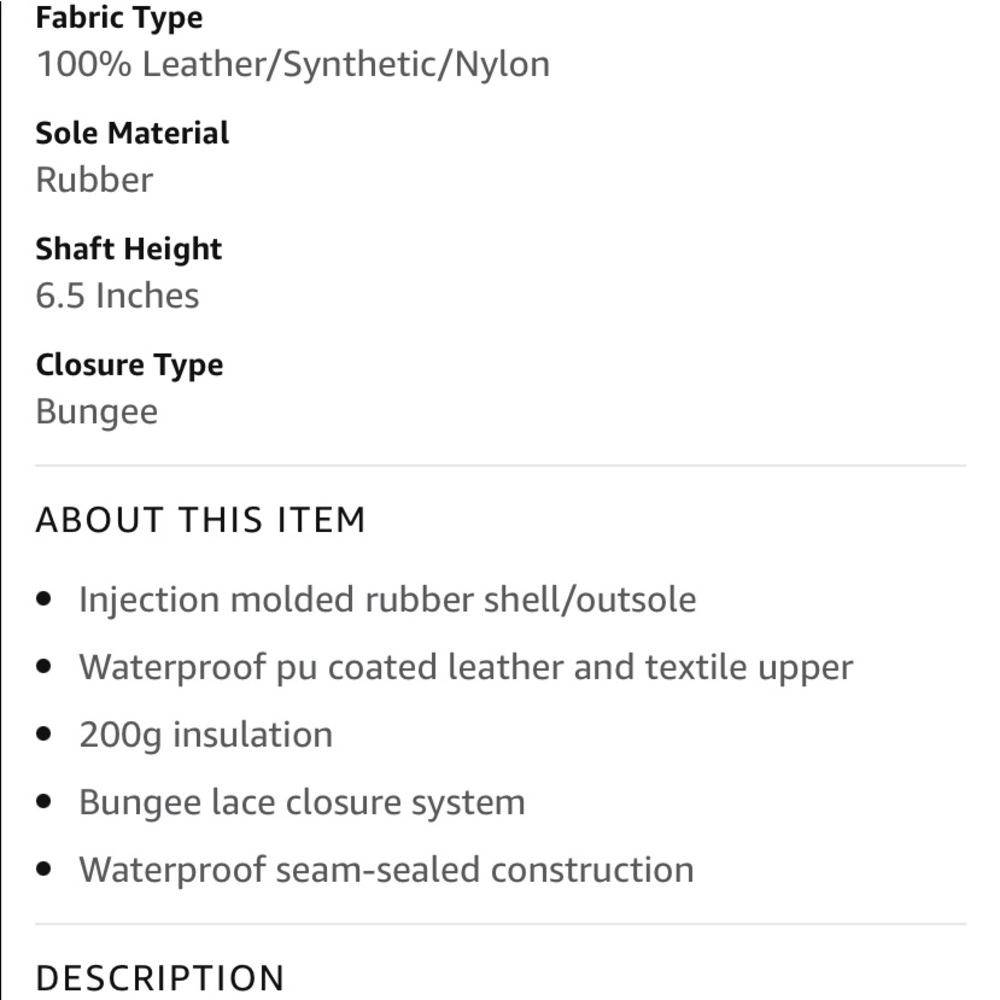Image resolution: width=1000 pixels, height=1000 pixels.
Task: Click the Shaft Height label
Action: [x=128, y=249]
